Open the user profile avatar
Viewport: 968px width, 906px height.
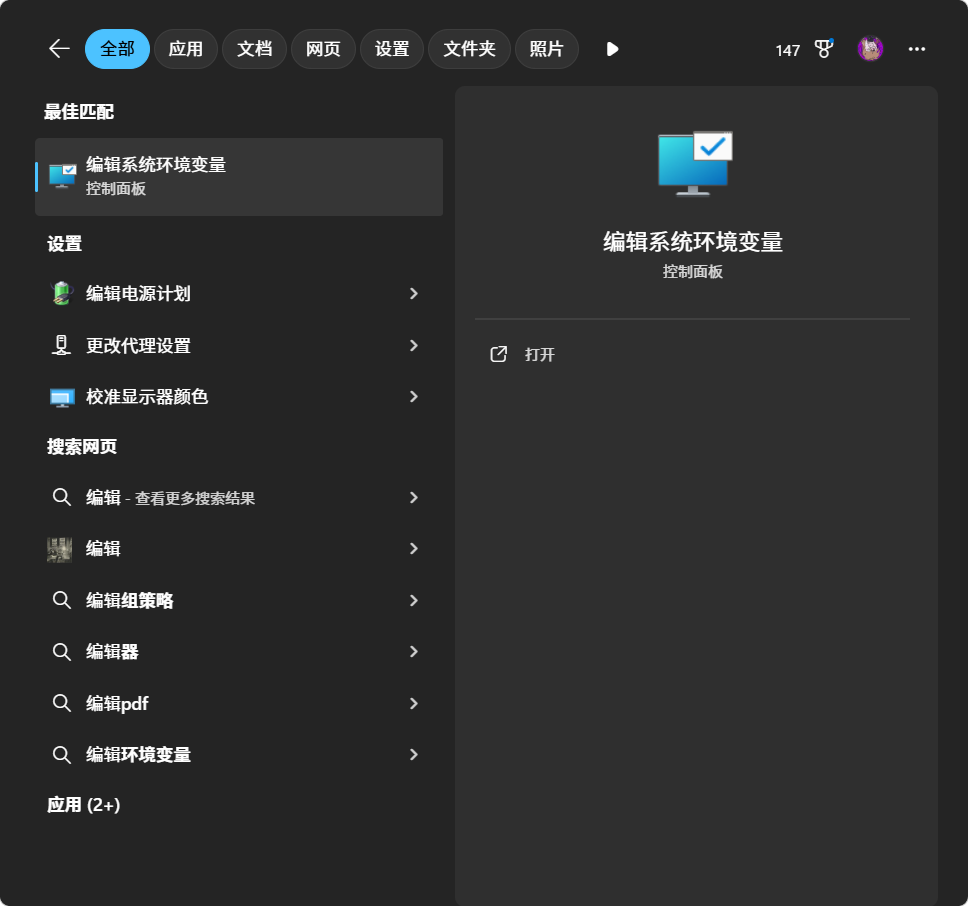pos(870,49)
